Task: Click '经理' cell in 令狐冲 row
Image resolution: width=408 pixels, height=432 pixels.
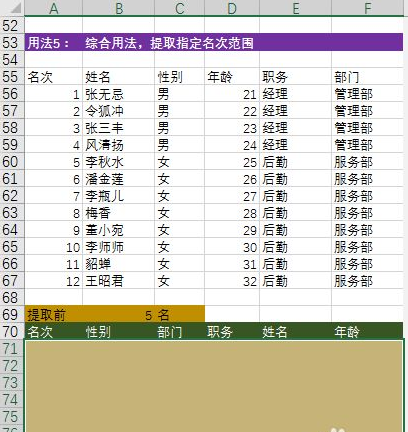Action: pos(296,110)
